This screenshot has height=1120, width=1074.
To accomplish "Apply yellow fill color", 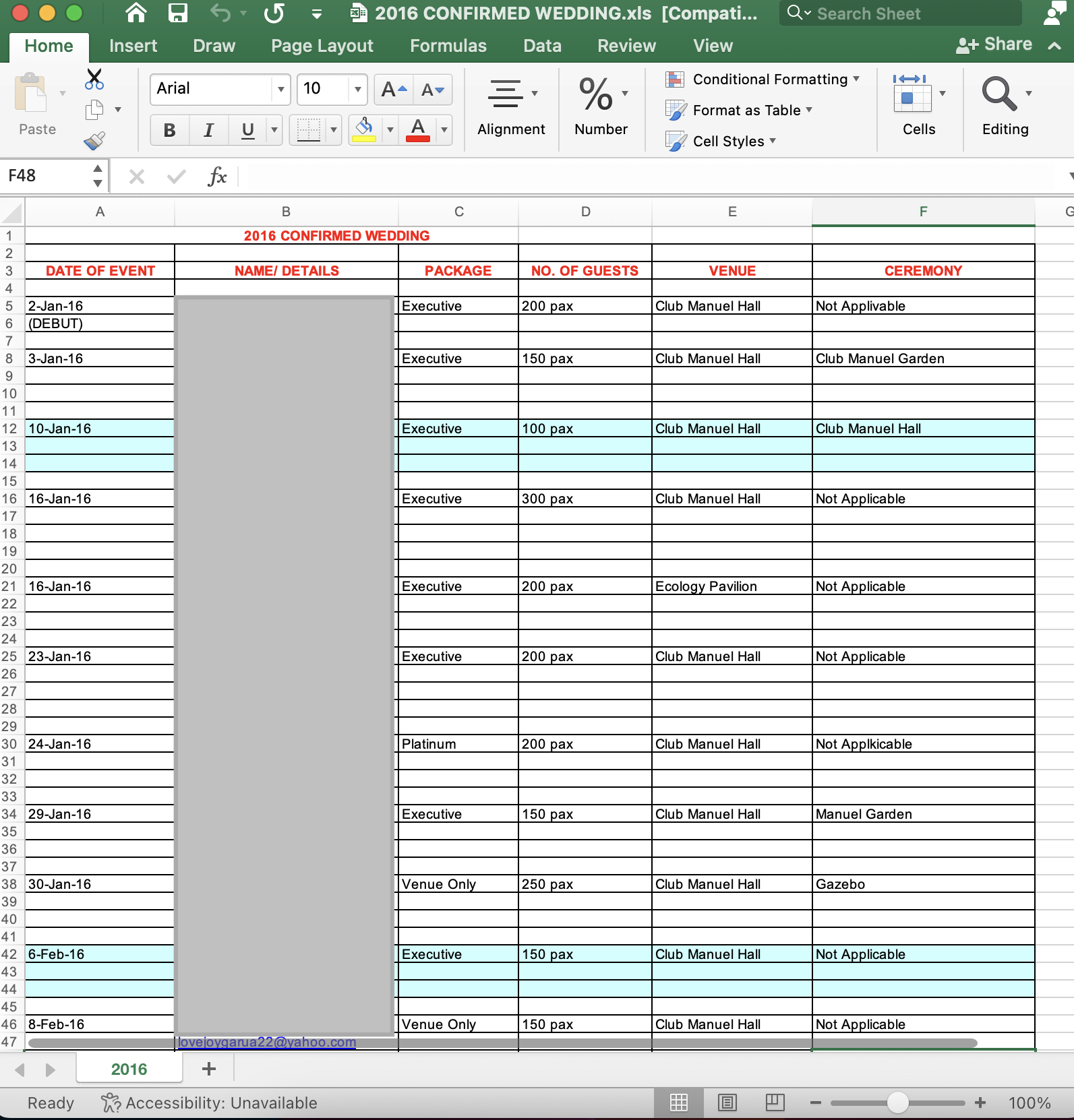I will tap(364, 130).
